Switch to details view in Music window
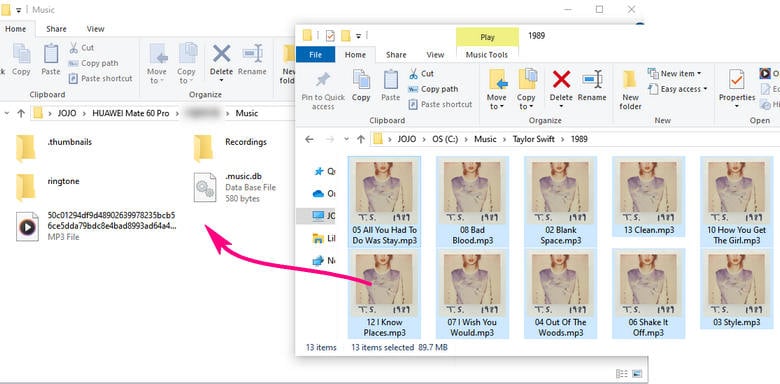 click(x=621, y=374)
